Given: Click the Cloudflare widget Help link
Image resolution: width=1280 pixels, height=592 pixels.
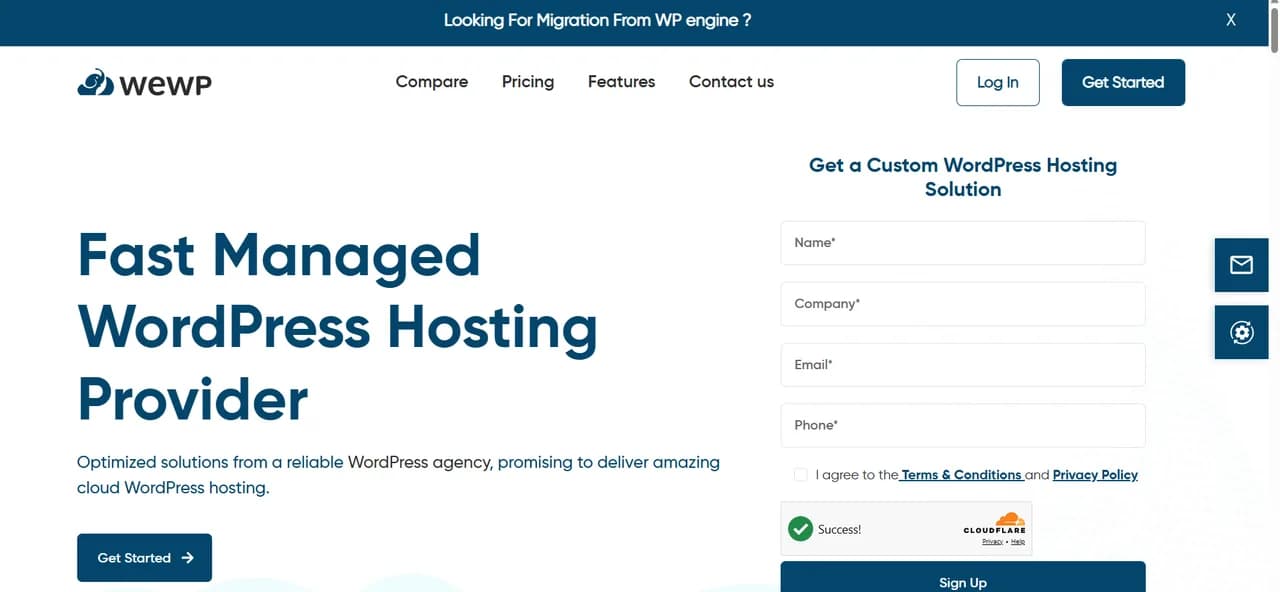Looking at the screenshot, I should (1018, 542).
